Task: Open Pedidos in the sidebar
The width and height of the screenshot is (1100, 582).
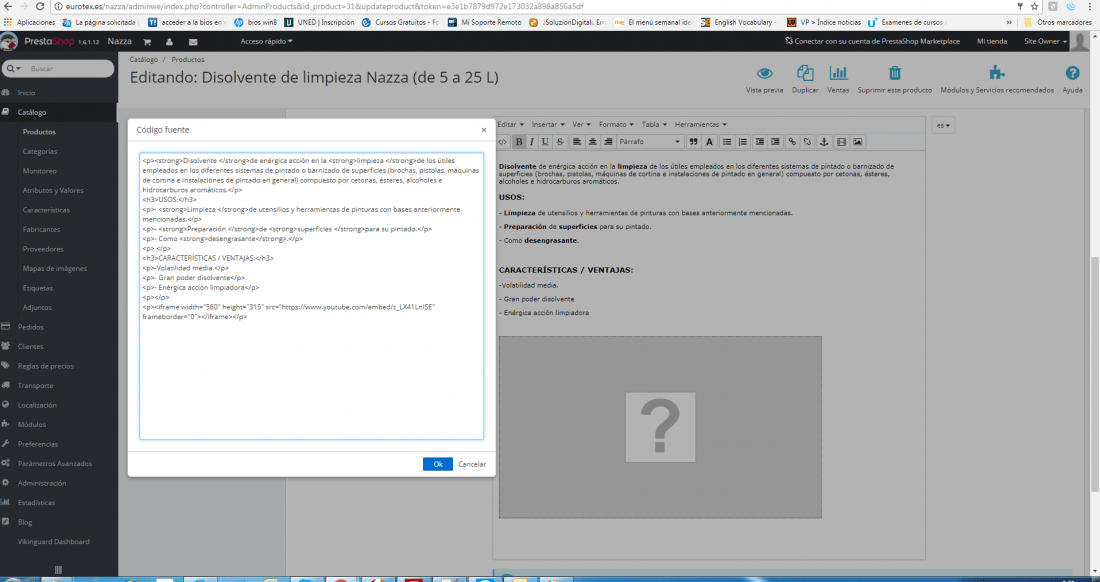Action: (x=30, y=327)
